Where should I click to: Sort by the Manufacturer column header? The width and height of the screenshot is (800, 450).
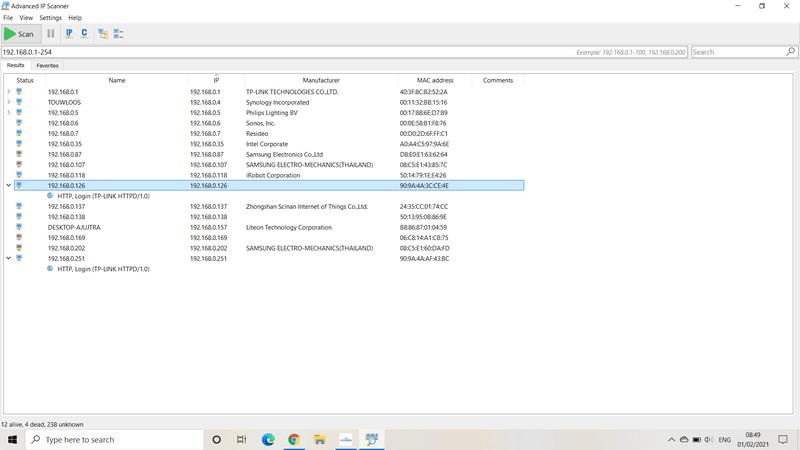[321, 80]
